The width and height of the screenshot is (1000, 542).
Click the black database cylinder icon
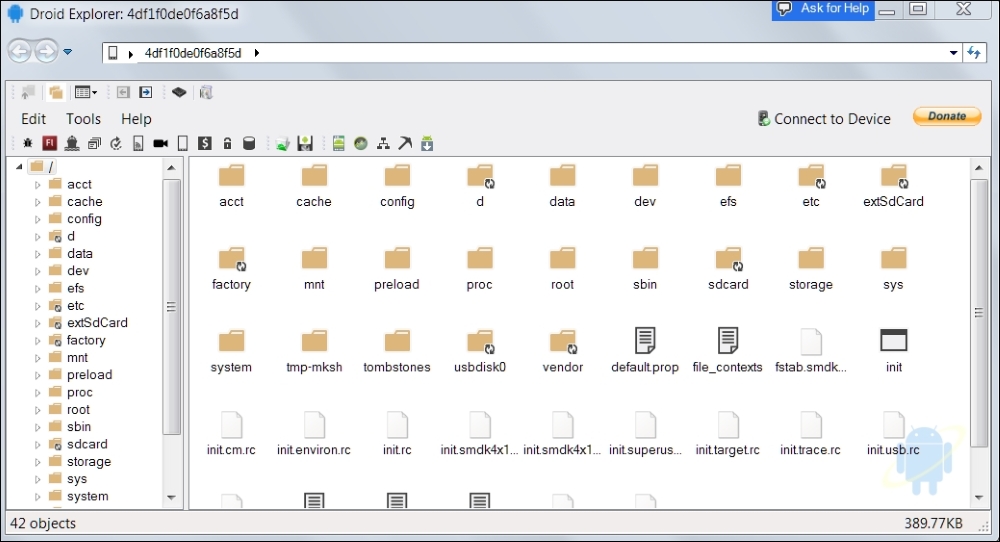click(x=249, y=143)
